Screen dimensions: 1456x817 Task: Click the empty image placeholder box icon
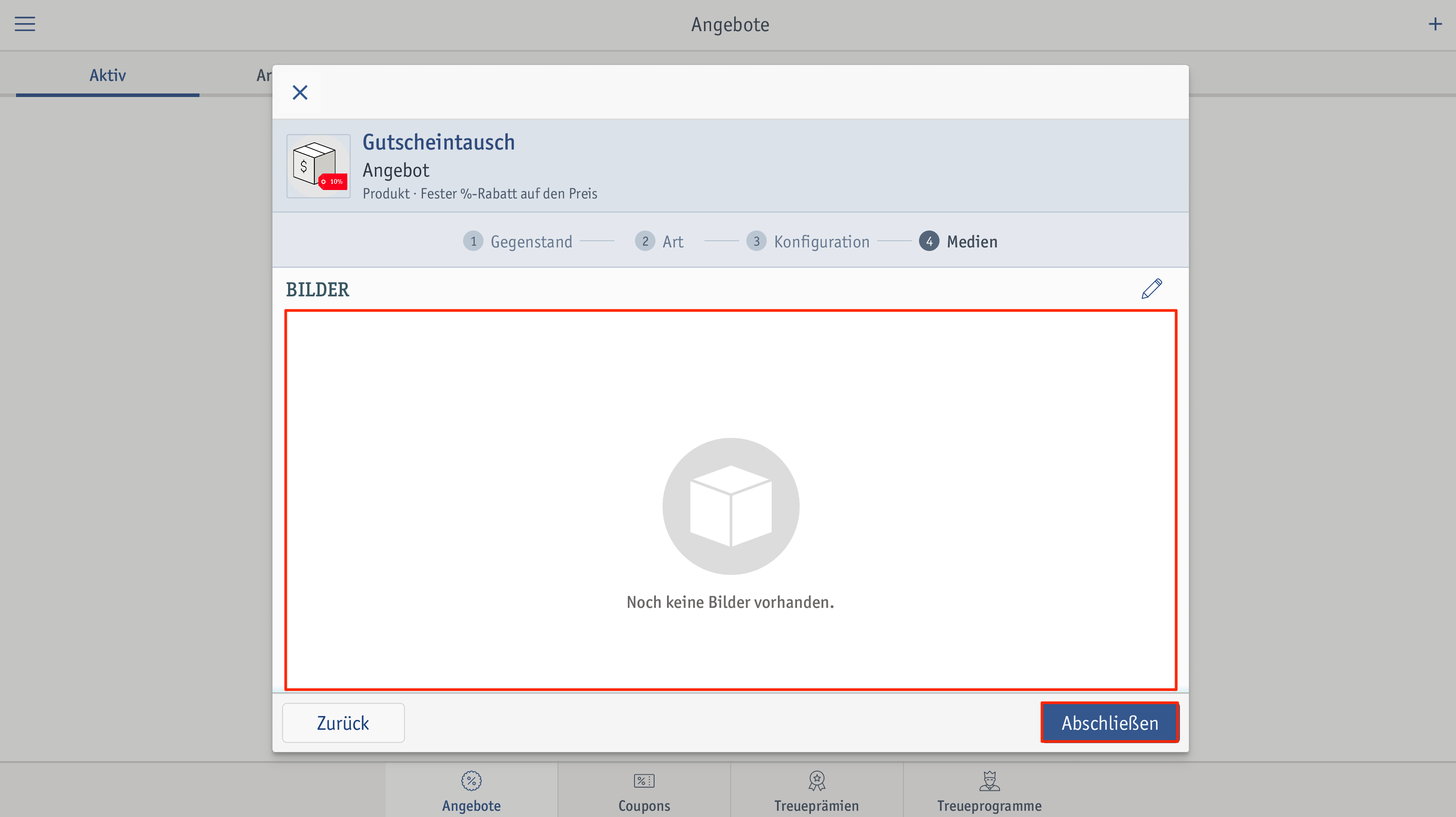point(731,506)
